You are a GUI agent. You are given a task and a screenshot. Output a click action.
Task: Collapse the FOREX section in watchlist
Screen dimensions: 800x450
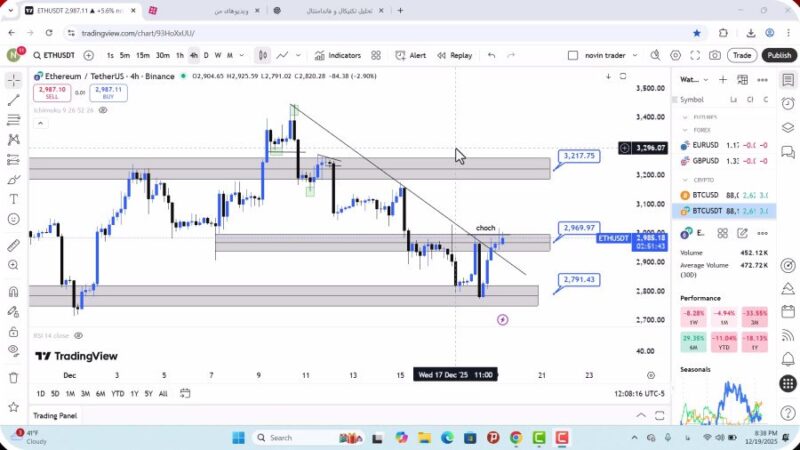click(686, 130)
